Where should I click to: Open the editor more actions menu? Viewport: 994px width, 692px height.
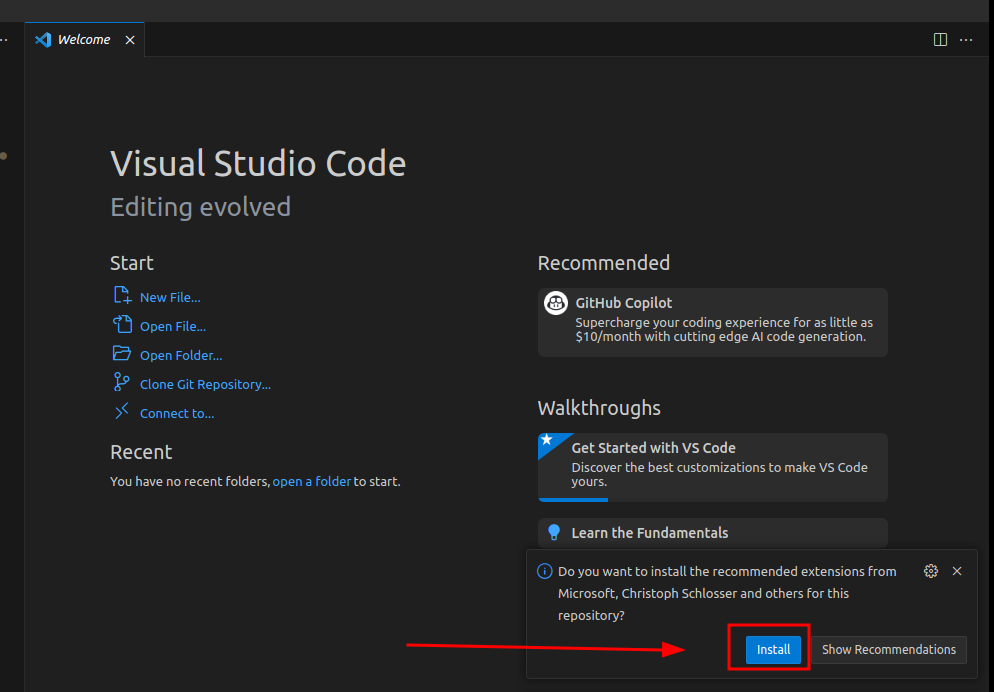pyautogui.click(x=966, y=39)
